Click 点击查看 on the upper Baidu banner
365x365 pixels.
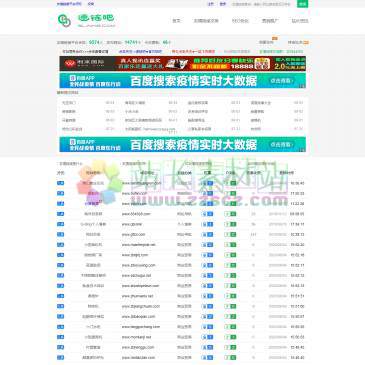(281, 81)
